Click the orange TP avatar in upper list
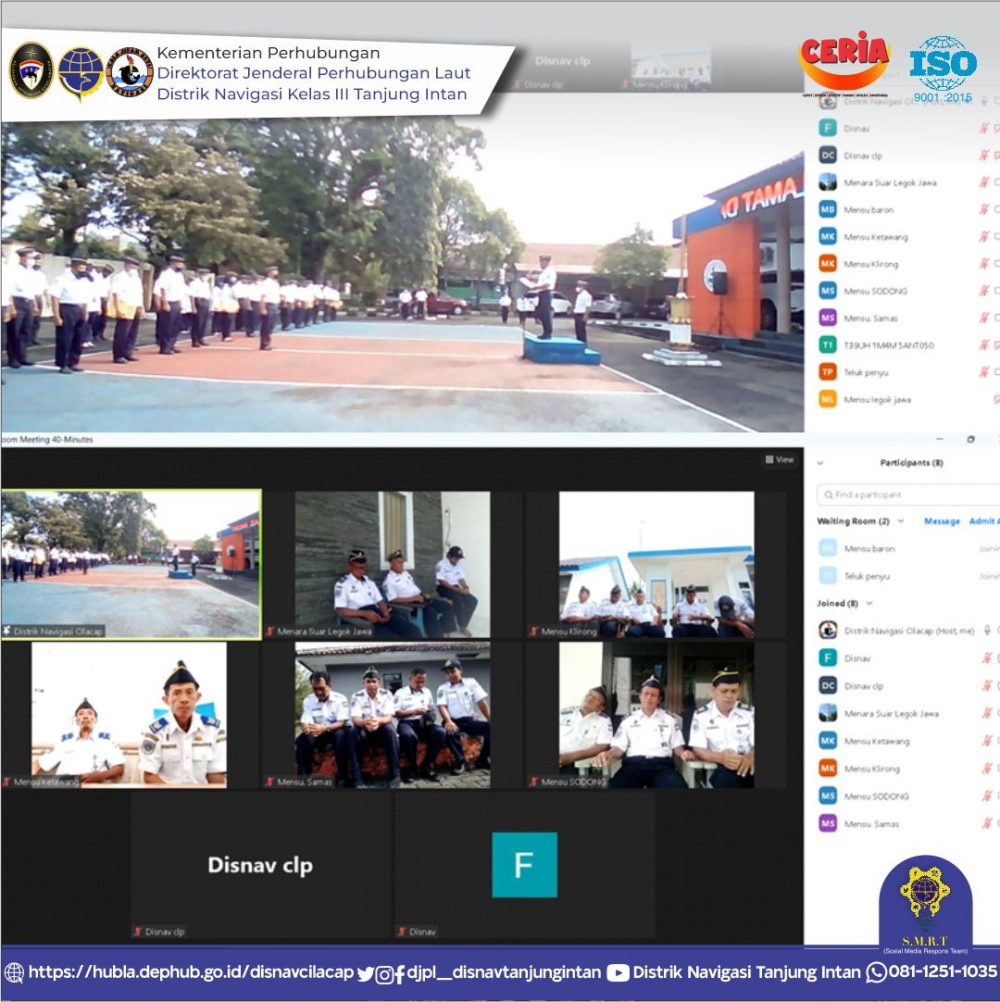This screenshot has width=1000, height=1002. pos(828,372)
